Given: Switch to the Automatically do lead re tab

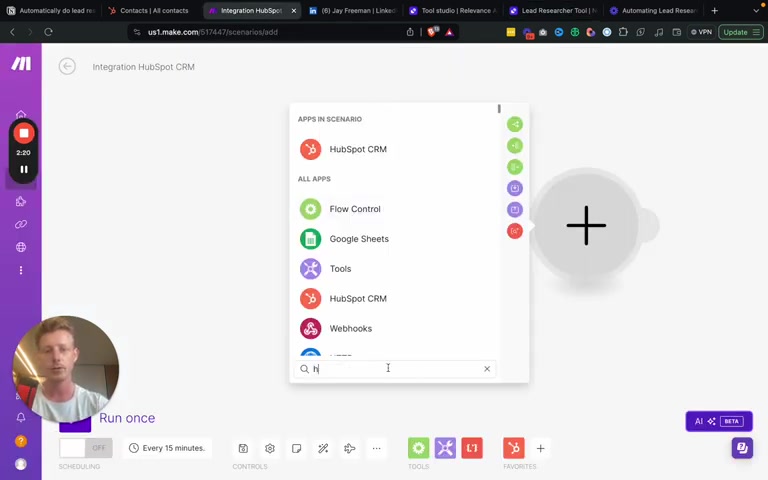Looking at the screenshot, I should pyautogui.click(x=51, y=10).
